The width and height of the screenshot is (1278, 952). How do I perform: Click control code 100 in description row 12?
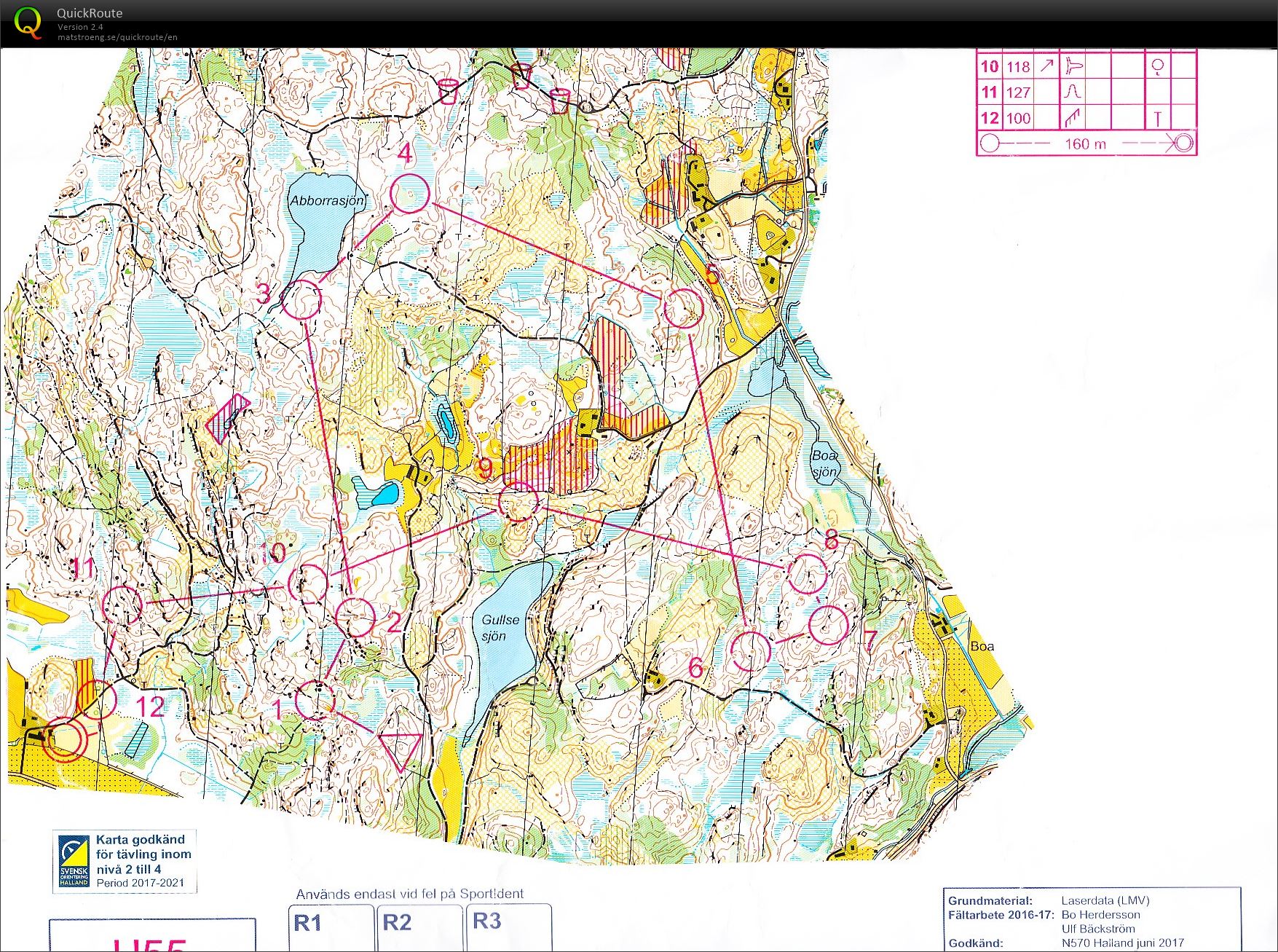click(x=1018, y=118)
